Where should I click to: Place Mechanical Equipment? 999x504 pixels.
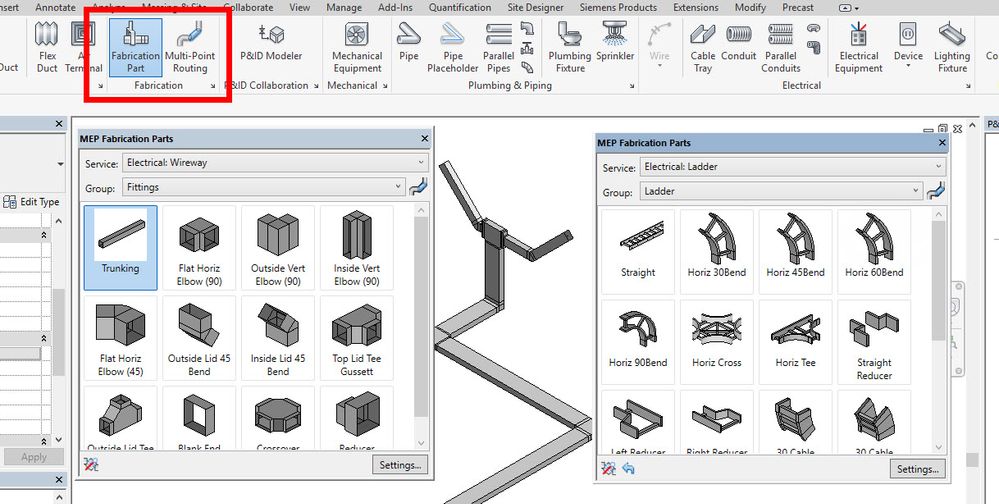[x=357, y=48]
